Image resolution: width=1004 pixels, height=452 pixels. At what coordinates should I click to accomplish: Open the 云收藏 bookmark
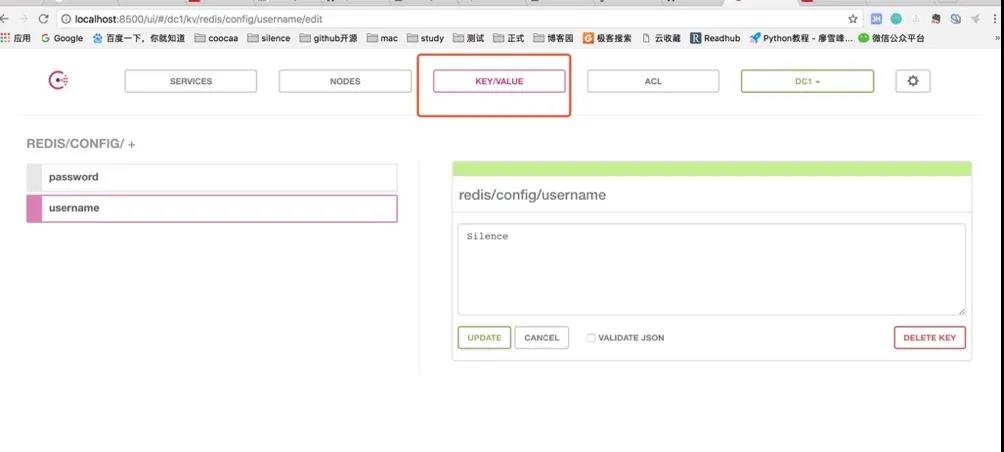click(x=661, y=38)
